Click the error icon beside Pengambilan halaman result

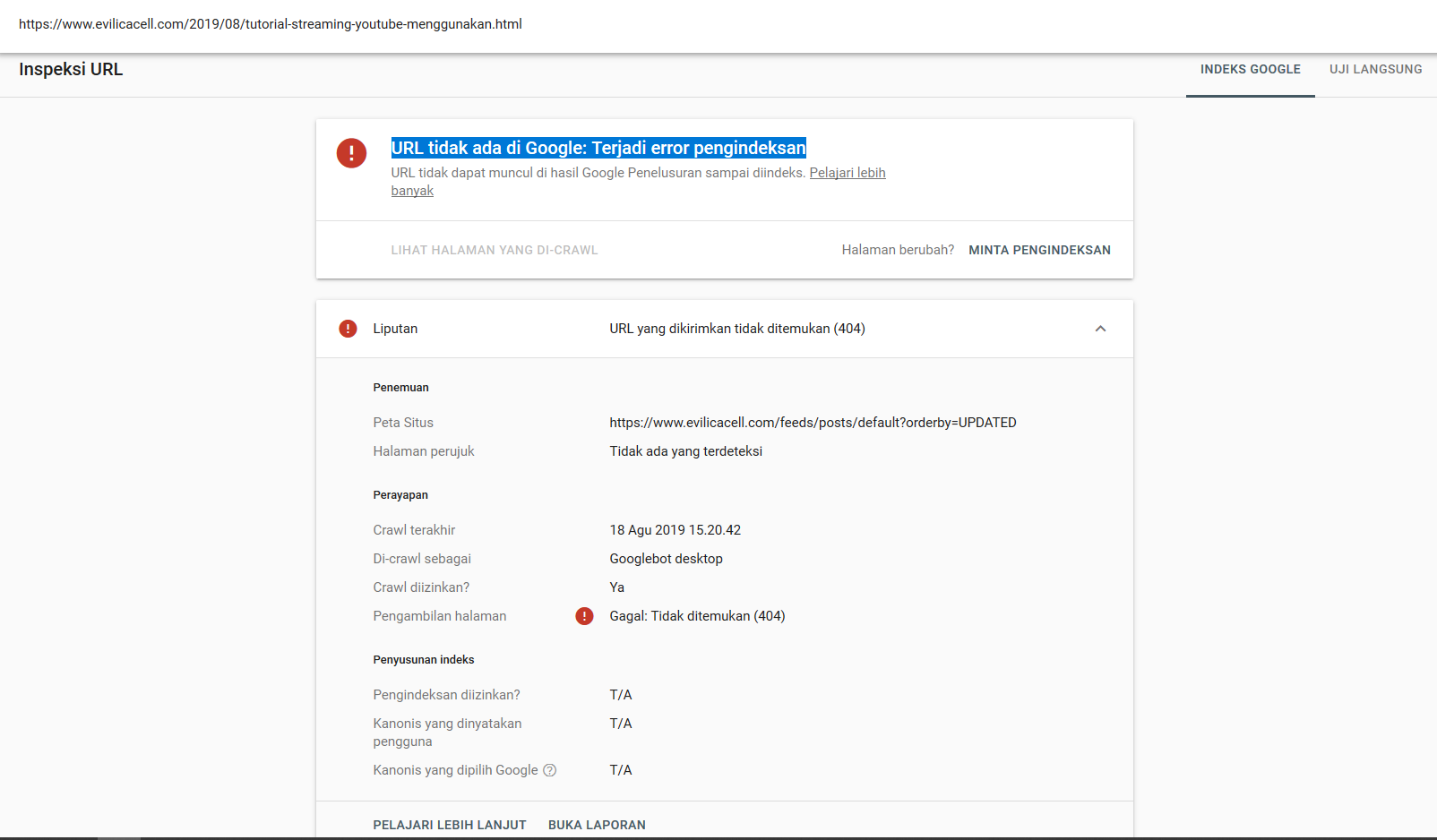pyautogui.click(x=584, y=616)
